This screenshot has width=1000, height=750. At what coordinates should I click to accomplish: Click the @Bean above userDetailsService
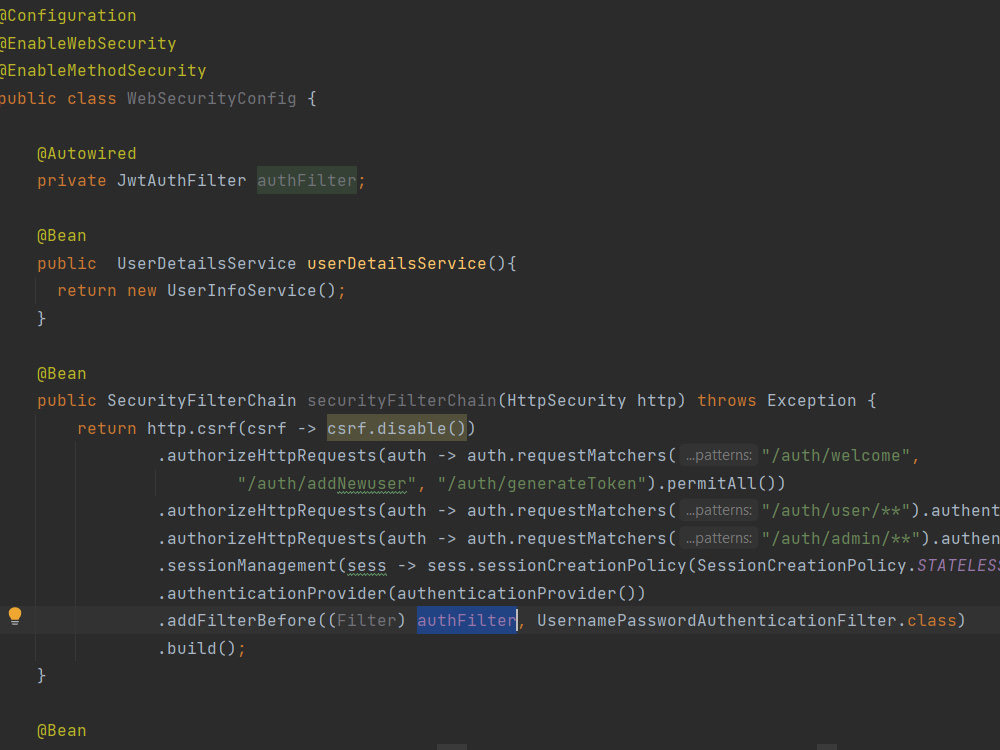[62, 236]
